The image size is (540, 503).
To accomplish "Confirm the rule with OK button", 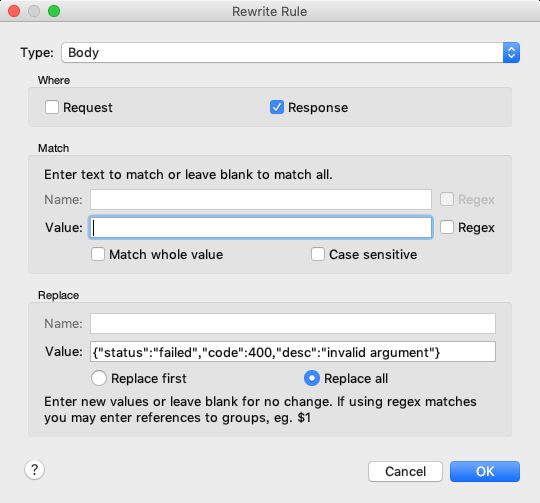I will coord(485,471).
